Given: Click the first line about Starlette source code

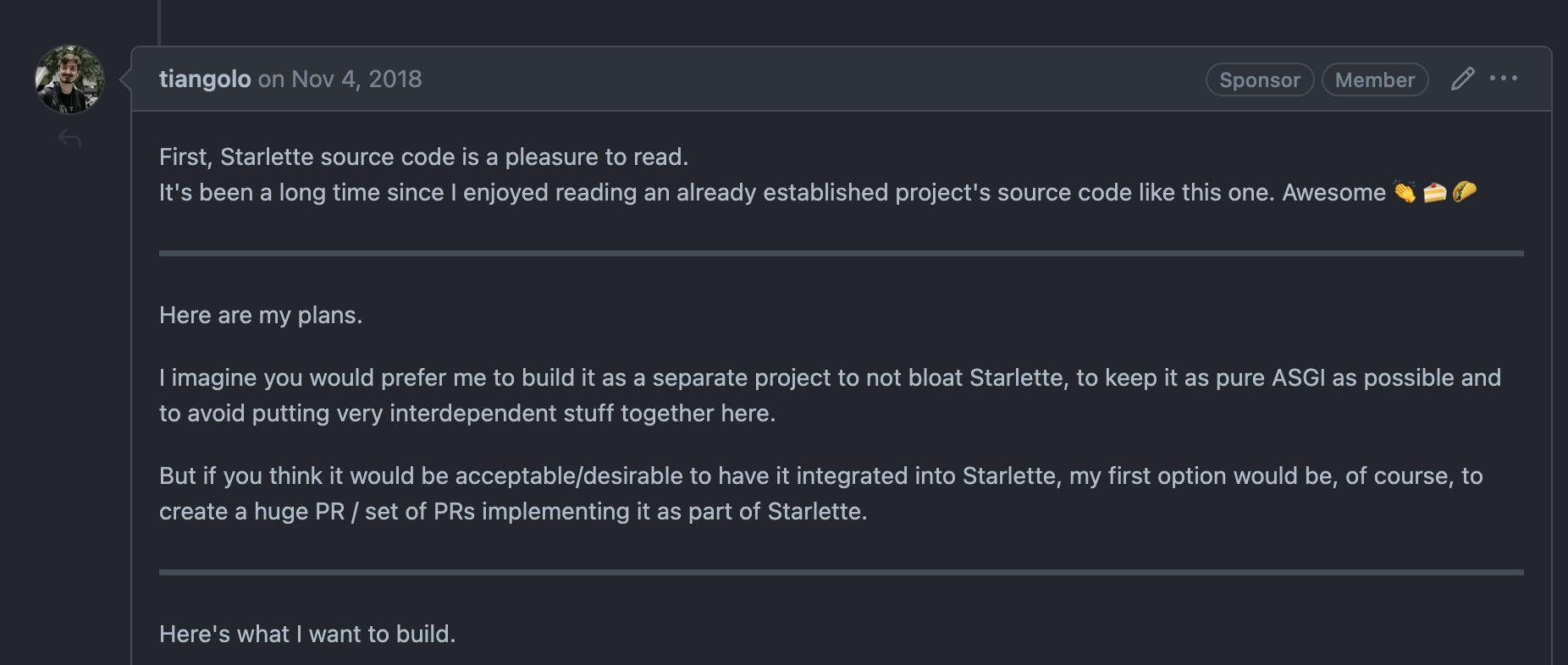Looking at the screenshot, I should pyautogui.click(x=423, y=157).
